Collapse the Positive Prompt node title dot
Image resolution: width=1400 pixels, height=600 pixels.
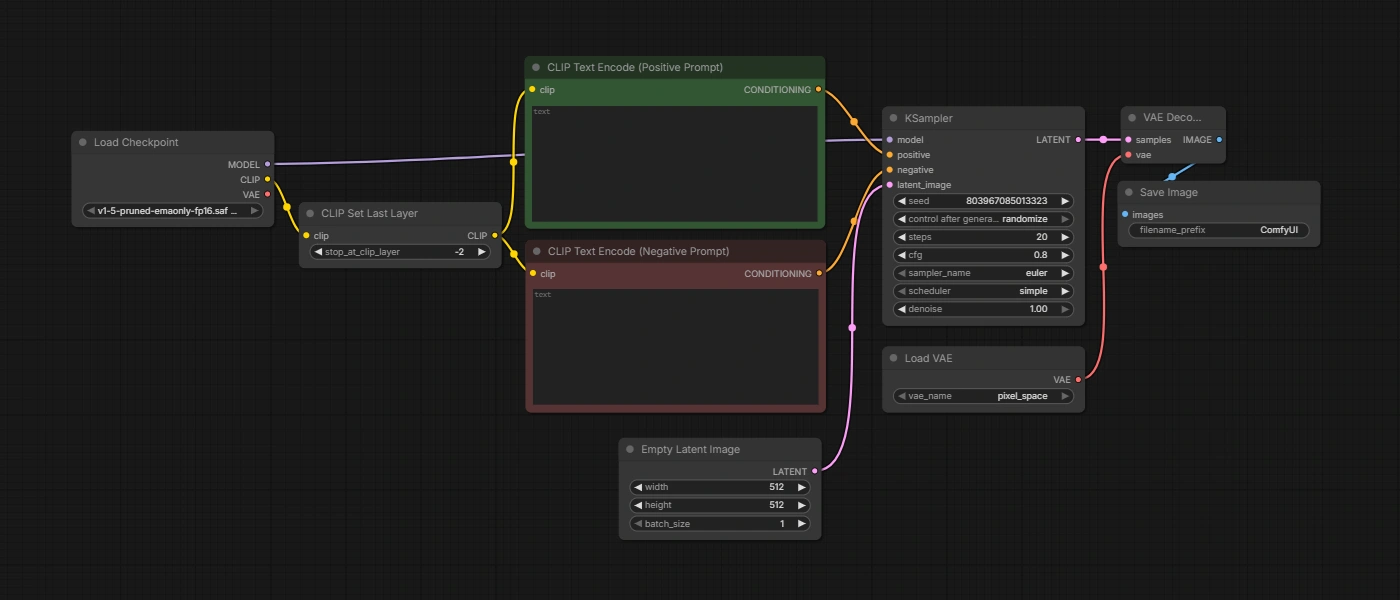tap(536, 67)
